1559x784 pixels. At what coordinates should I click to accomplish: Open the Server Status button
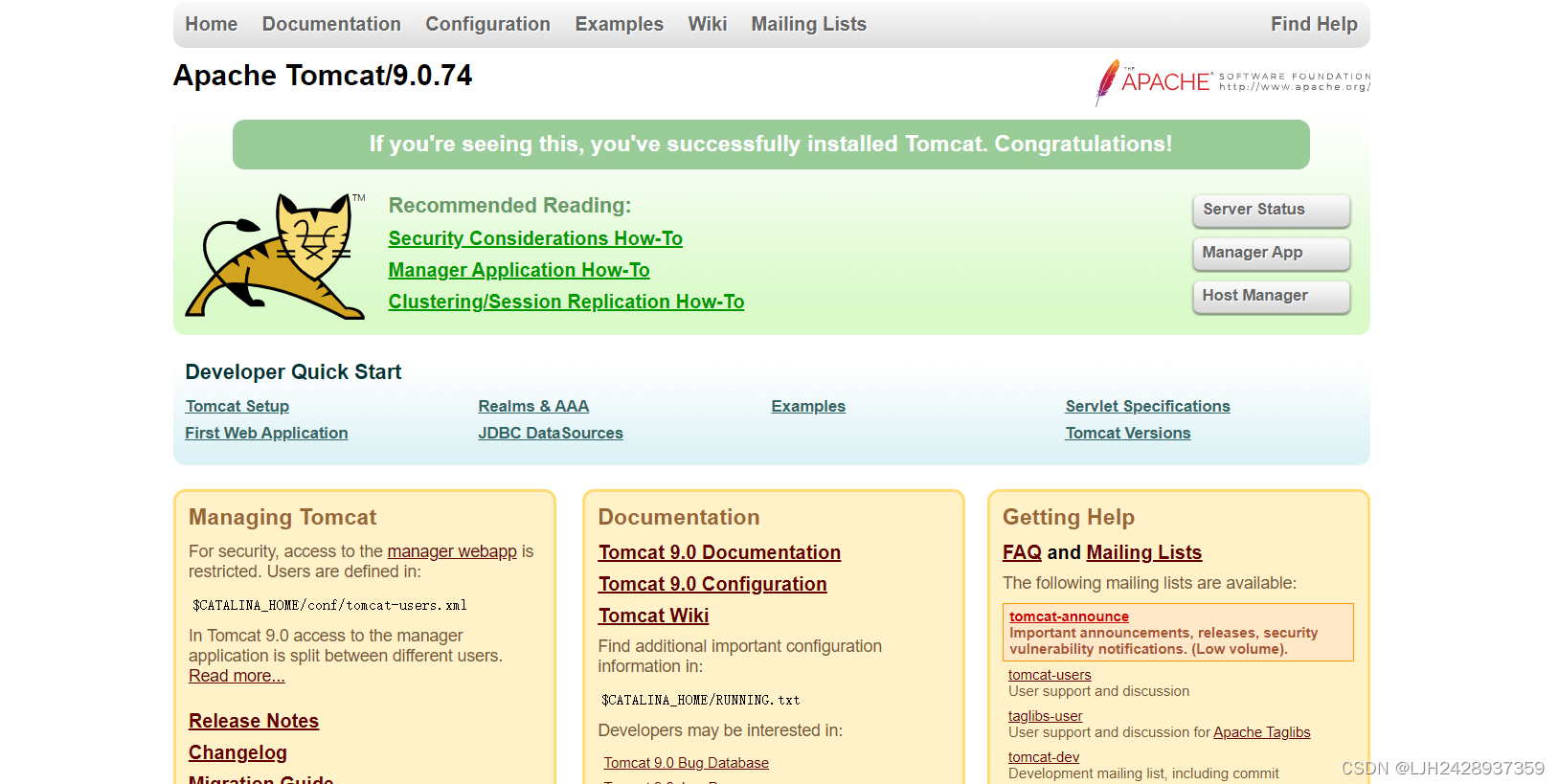pos(1272,210)
